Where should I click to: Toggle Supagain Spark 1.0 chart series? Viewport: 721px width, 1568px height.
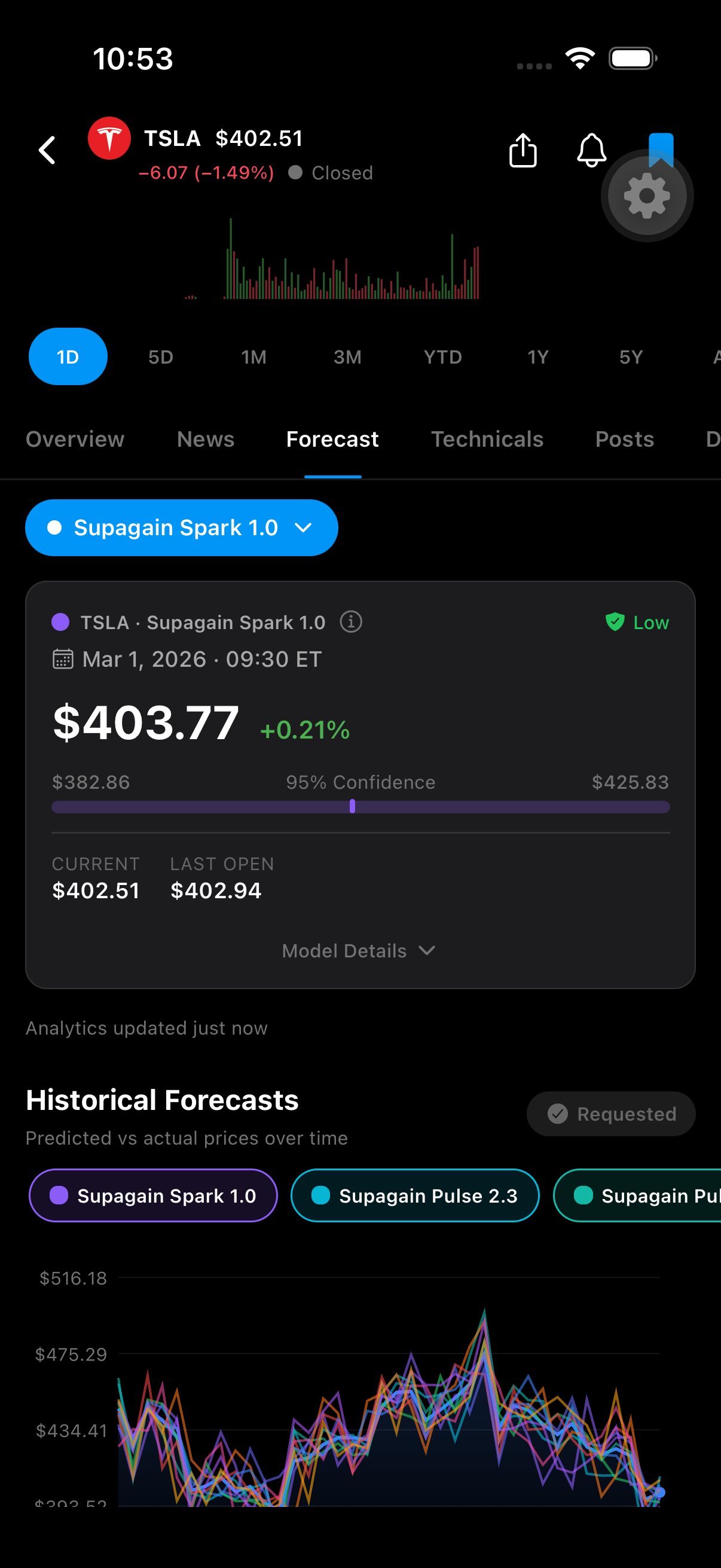click(x=153, y=1195)
